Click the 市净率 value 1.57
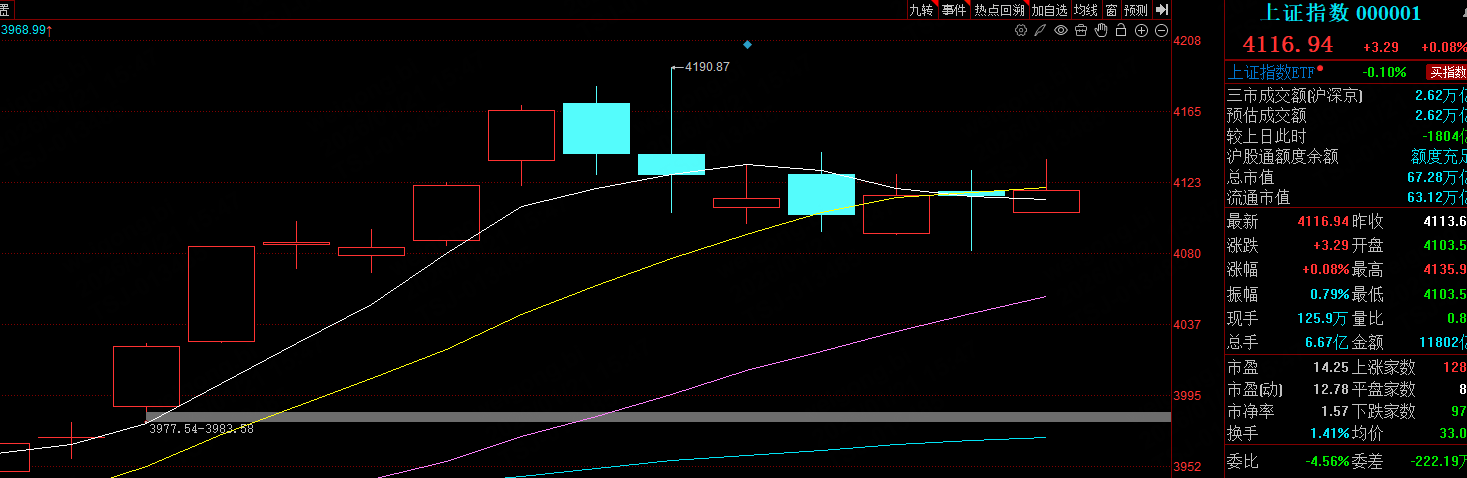Screen dimensions: 1467x478 click(x=1335, y=411)
